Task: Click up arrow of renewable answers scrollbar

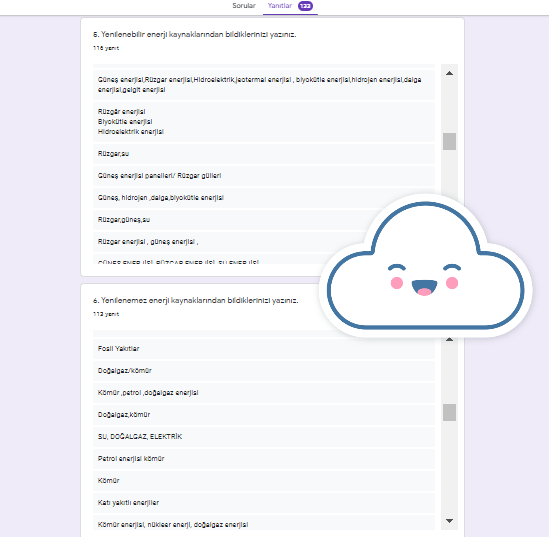Action: 450,73
